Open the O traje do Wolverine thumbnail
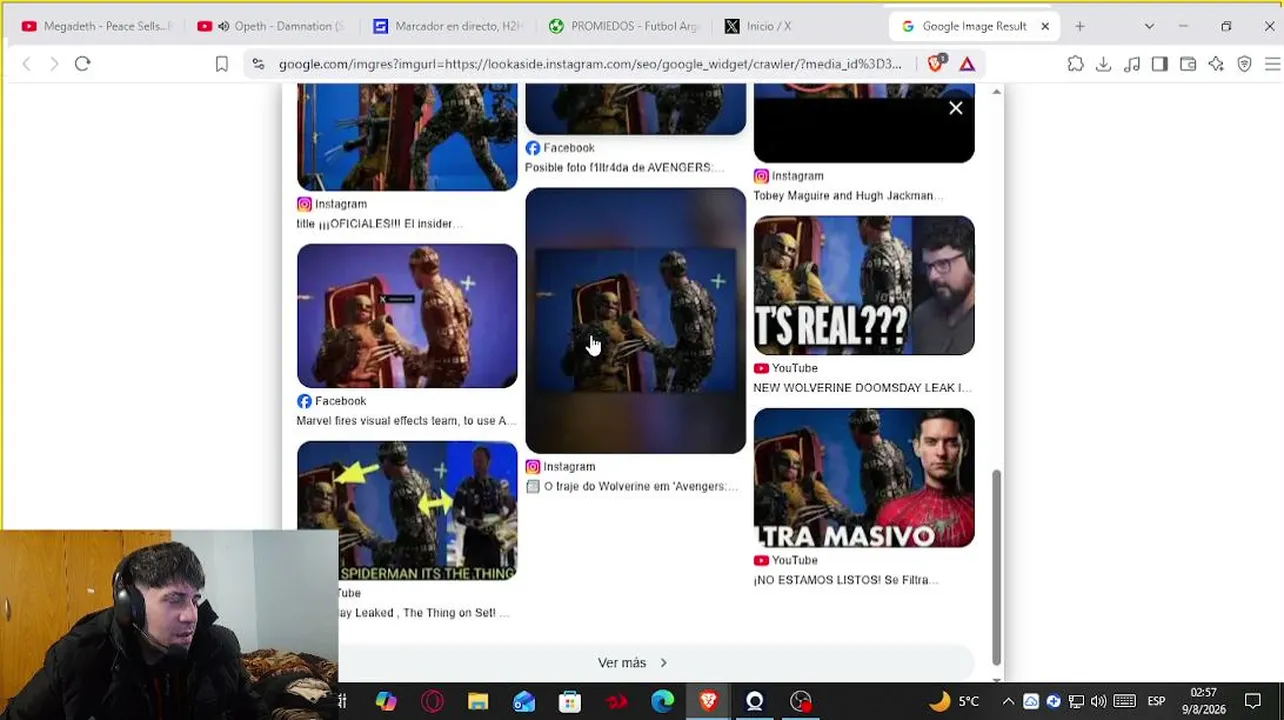Screen dimensions: 1284x720 click(x=636, y=321)
